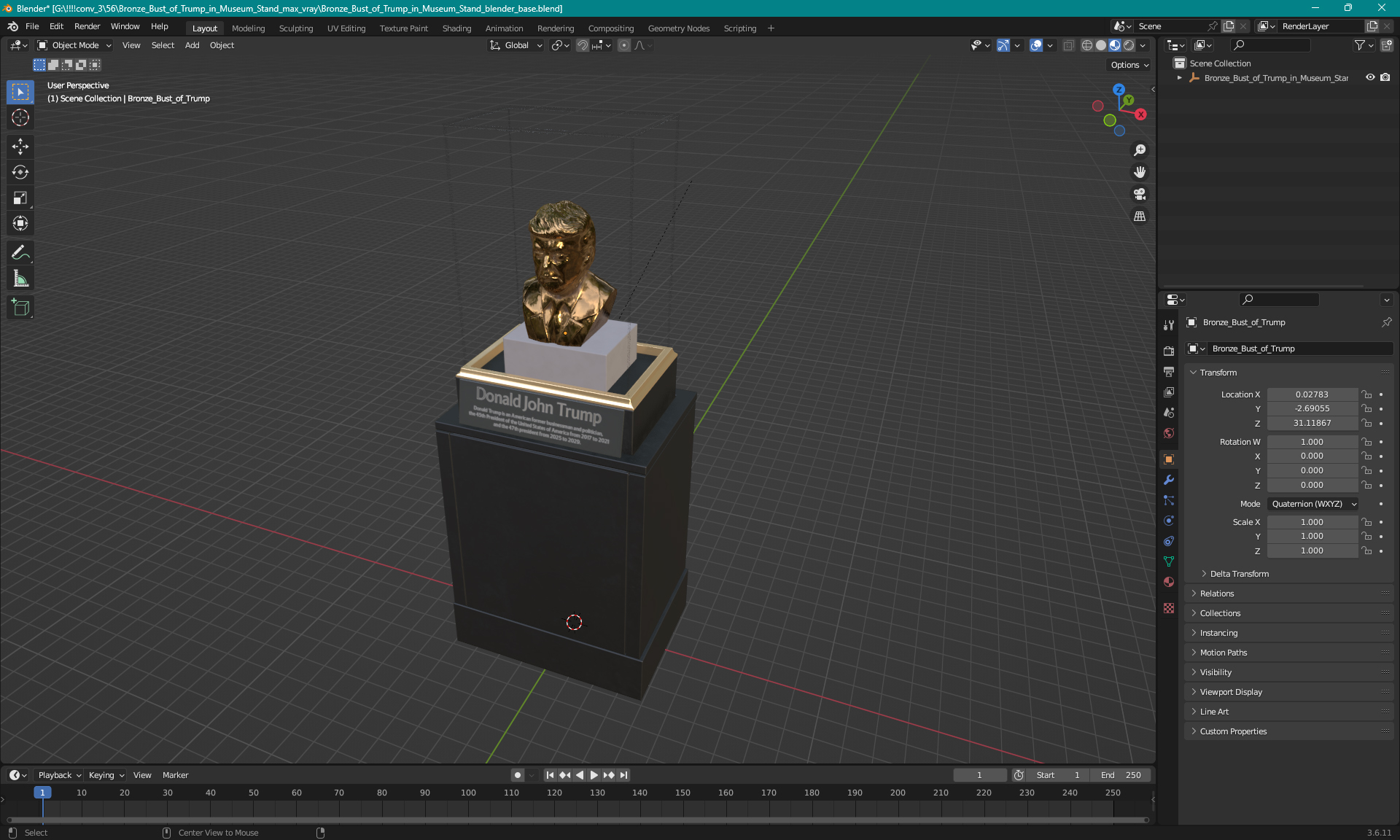Open World properties tab
The width and height of the screenshot is (1400, 840).
tap(1169, 432)
